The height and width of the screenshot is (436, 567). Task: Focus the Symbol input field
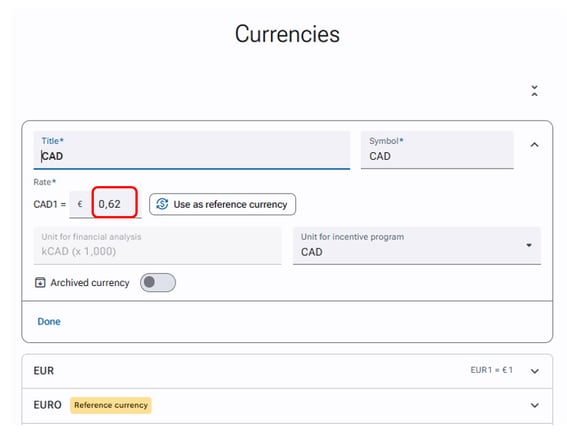[x=437, y=150]
